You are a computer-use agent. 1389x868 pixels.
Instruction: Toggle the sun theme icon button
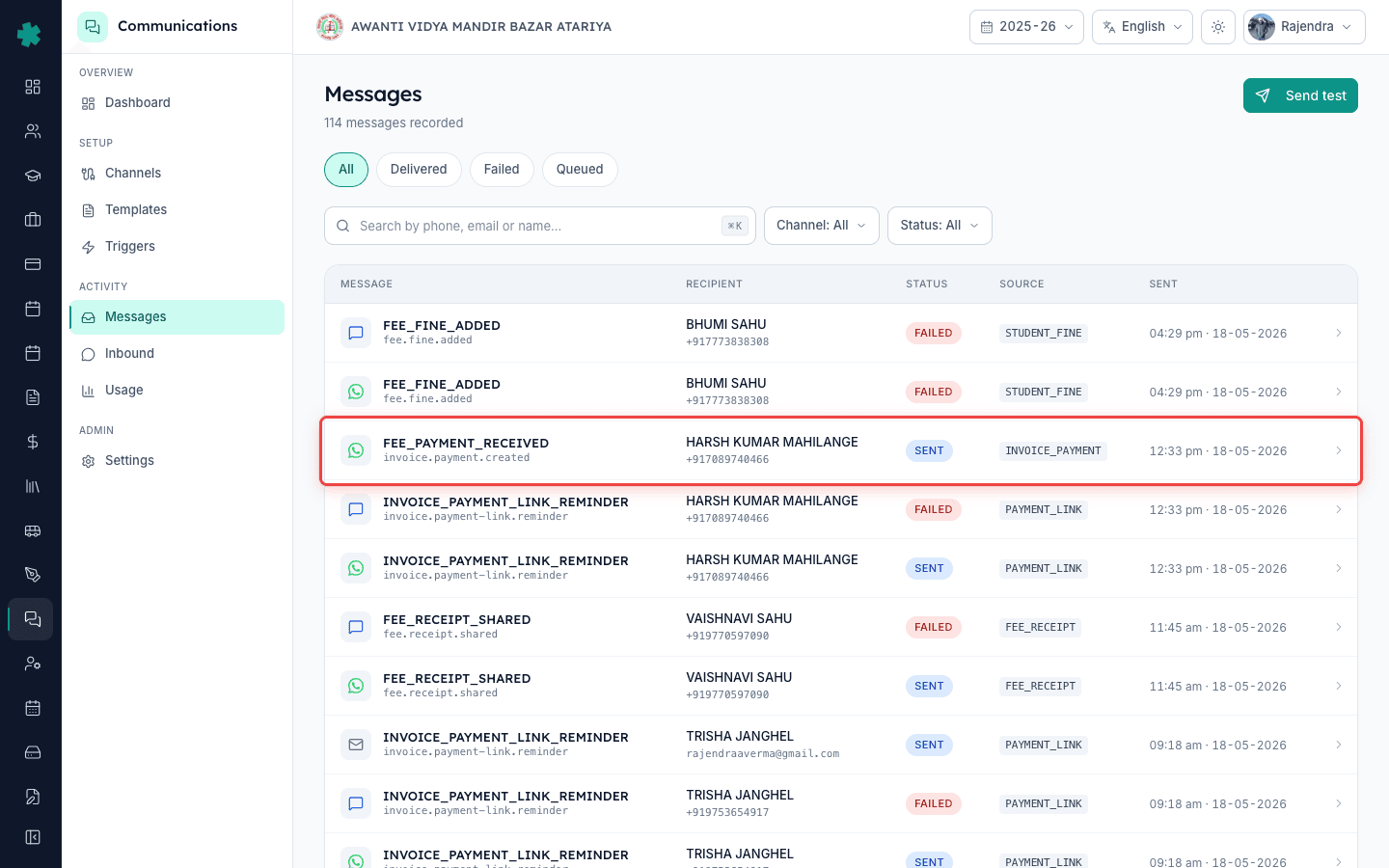(x=1218, y=27)
